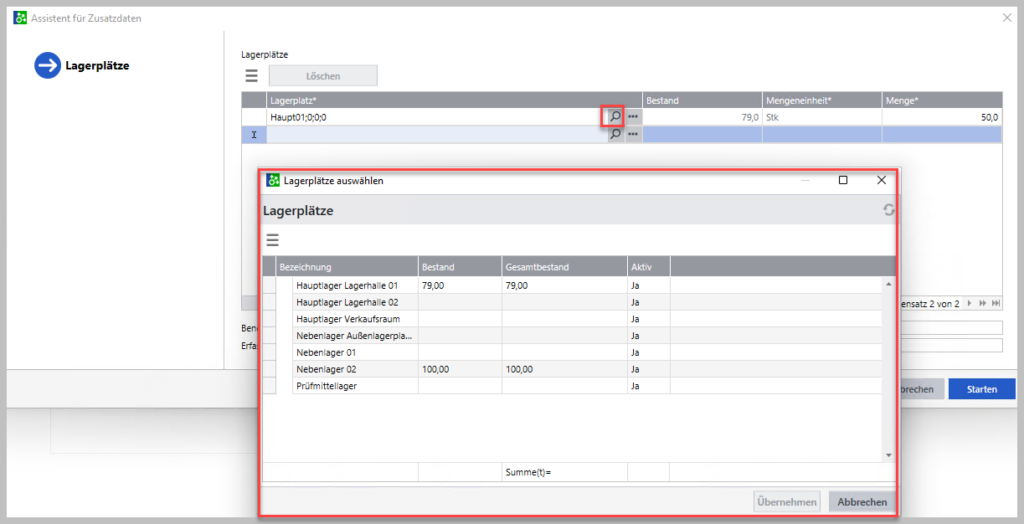Click the blue arrow Lagerplätze step icon
Viewport: 1024px width, 524px height.
[x=48, y=65]
